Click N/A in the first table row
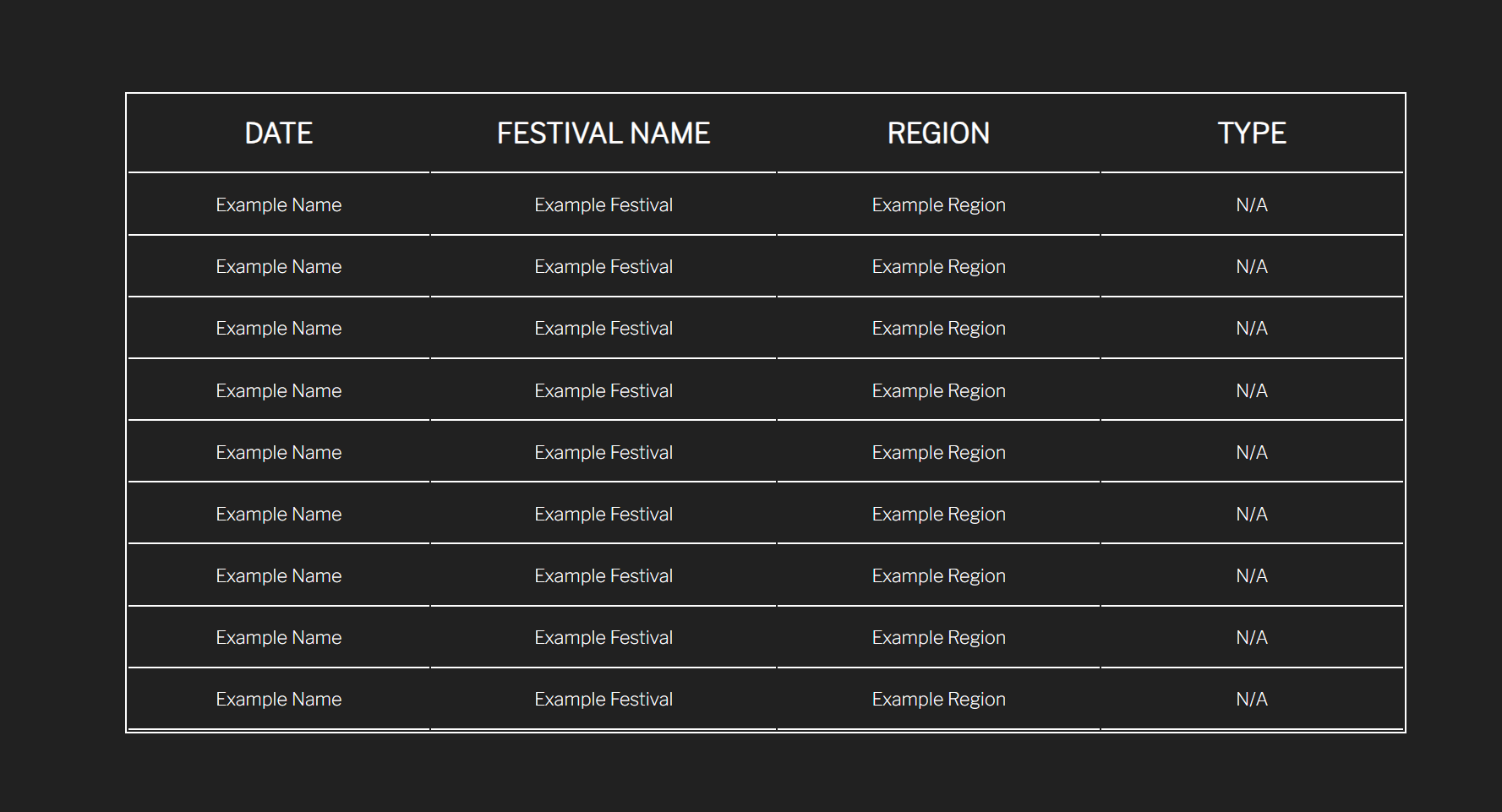 tap(1252, 205)
